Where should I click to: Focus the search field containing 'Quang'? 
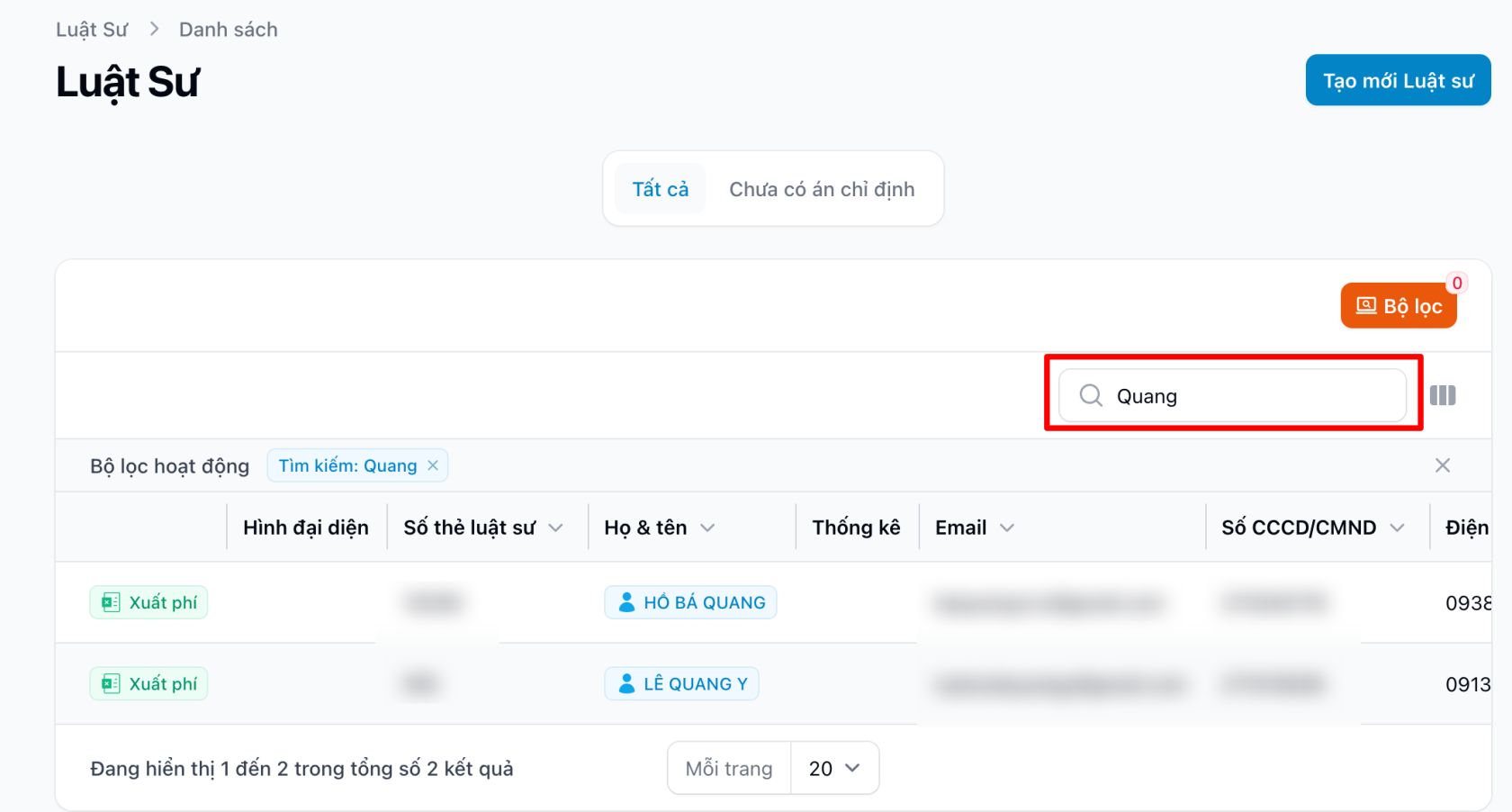pos(1251,396)
